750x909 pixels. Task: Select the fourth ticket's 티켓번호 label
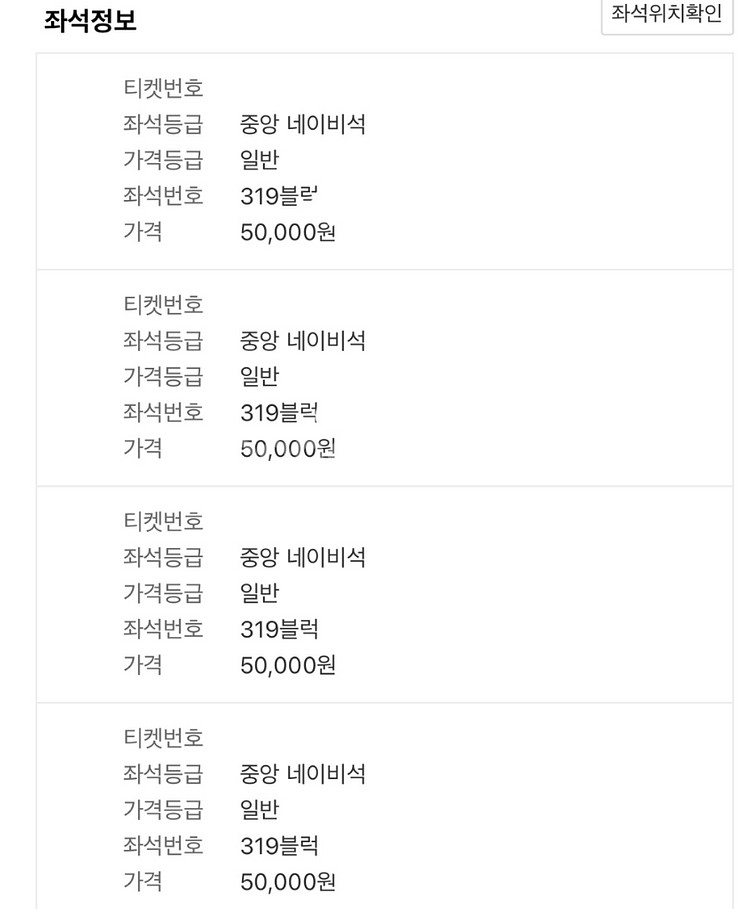(x=163, y=738)
